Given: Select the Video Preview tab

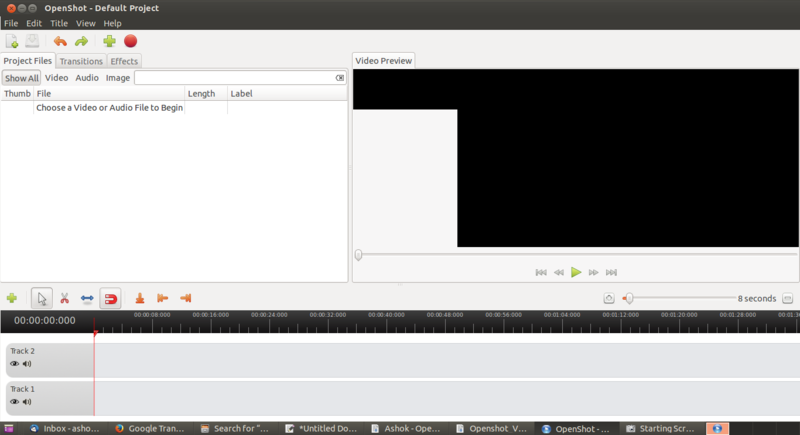Looking at the screenshot, I should coord(383,61).
